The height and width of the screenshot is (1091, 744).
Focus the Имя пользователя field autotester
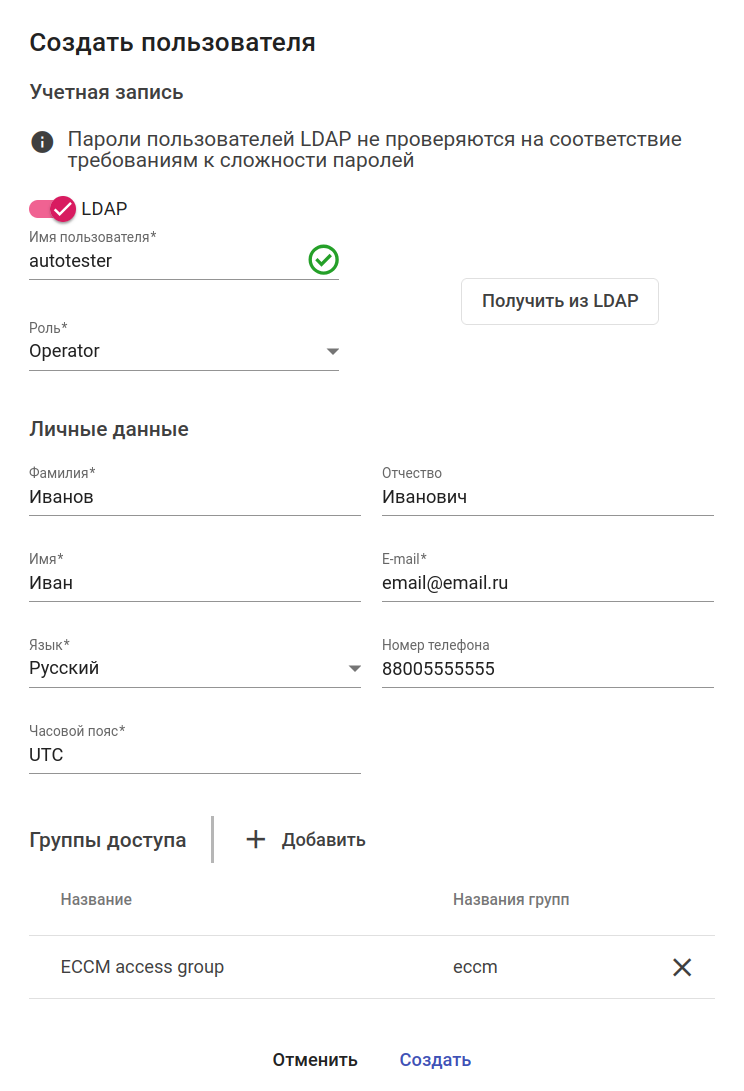[165, 261]
